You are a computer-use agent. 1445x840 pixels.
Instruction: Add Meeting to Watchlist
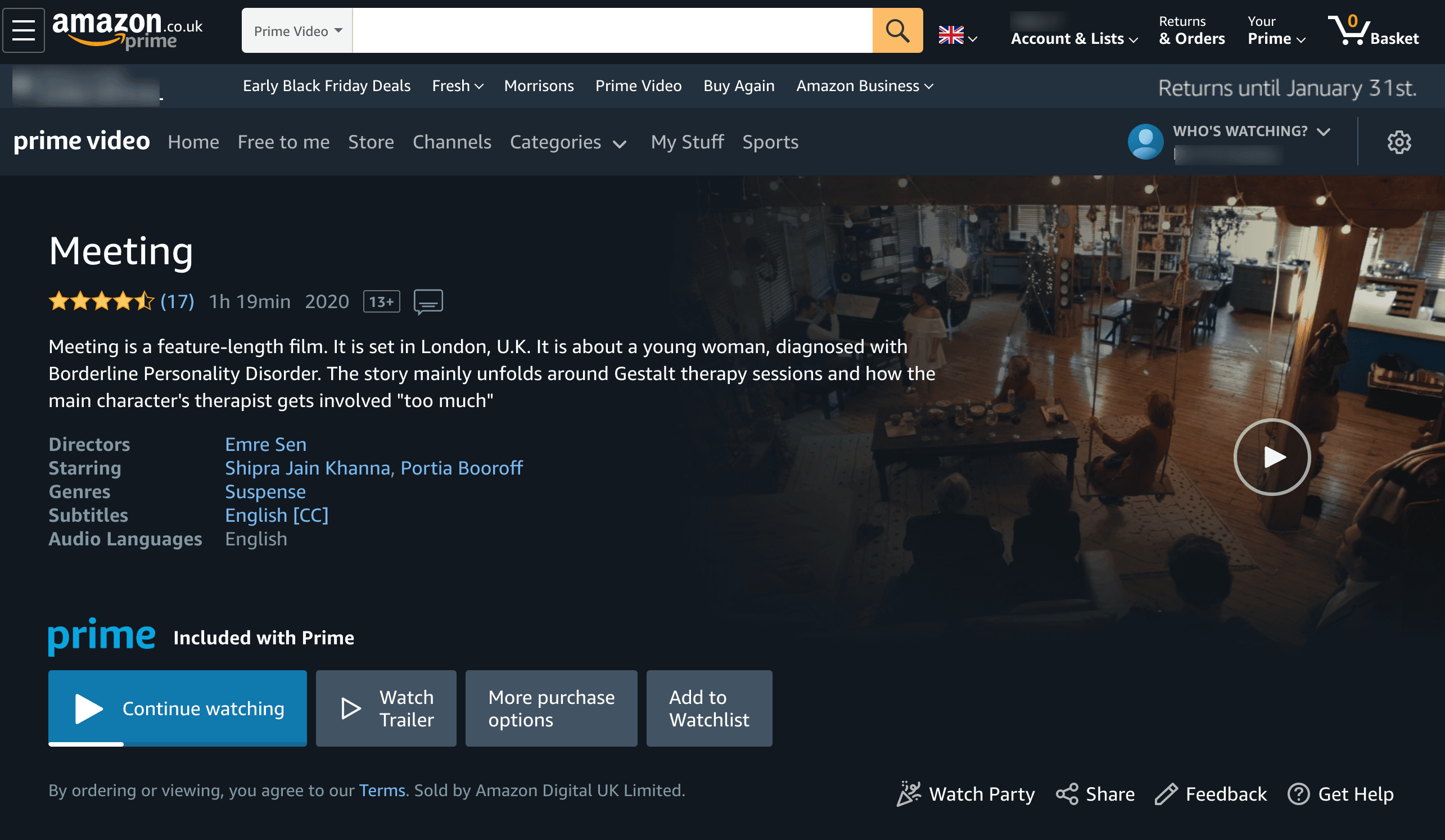click(710, 708)
